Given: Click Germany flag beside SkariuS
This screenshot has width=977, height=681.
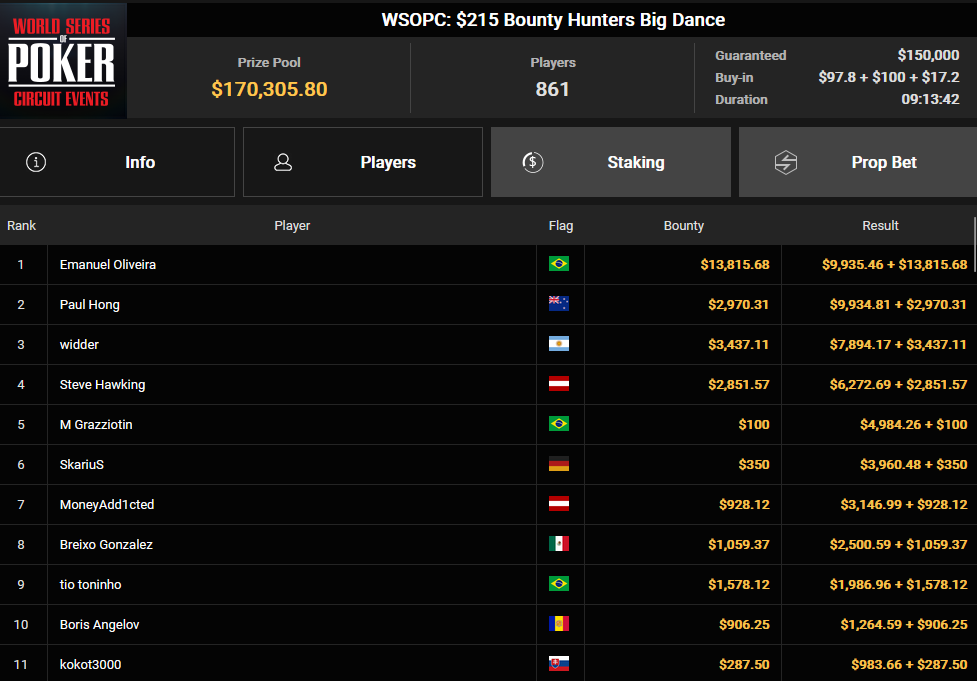Looking at the screenshot, I should (x=559, y=464).
